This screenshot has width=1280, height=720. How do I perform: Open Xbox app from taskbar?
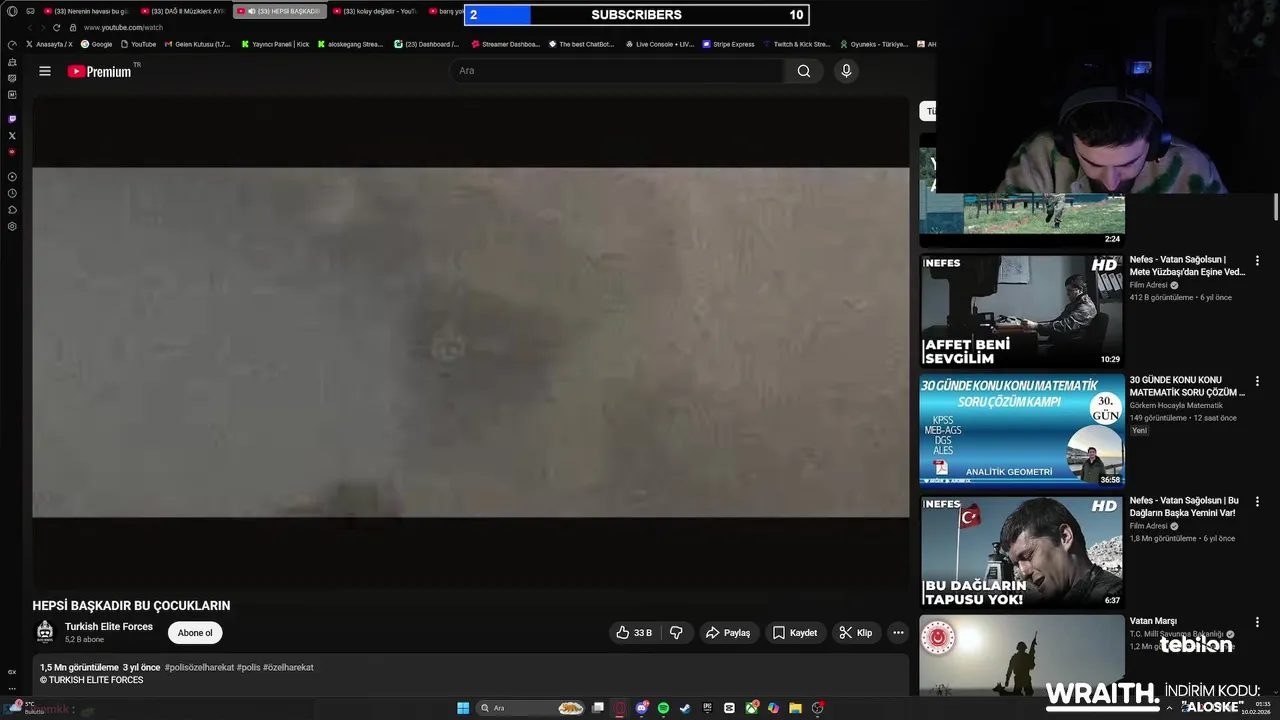[x=751, y=708]
